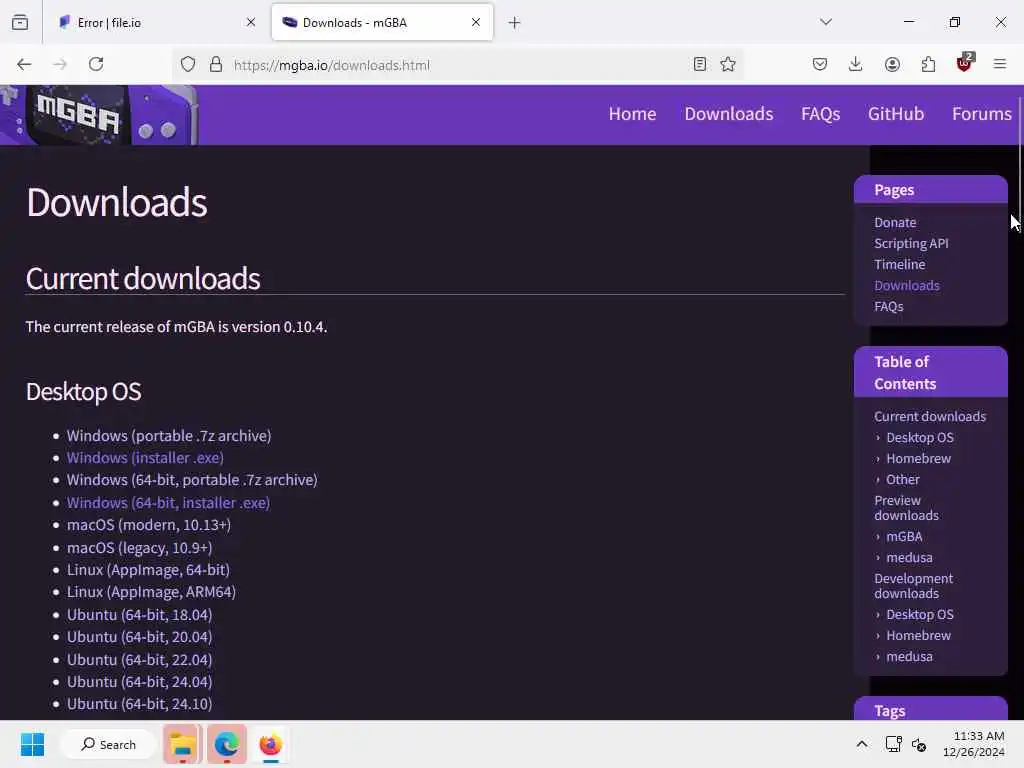This screenshot has width=1024, height=768.
Task: Close the Error file.io tab
Action: [251, 22]
